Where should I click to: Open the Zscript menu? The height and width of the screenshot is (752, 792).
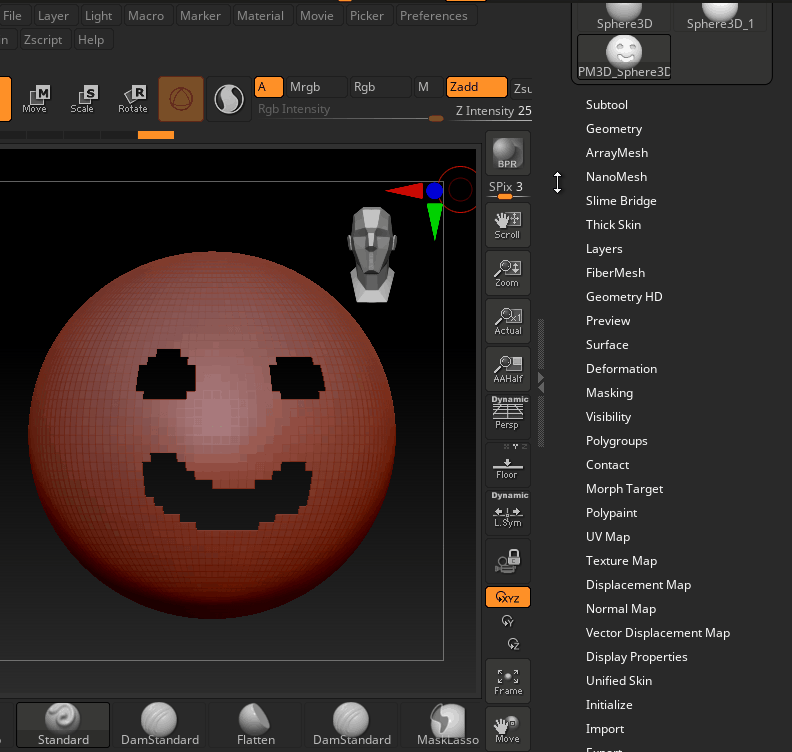tap(43, 39)
